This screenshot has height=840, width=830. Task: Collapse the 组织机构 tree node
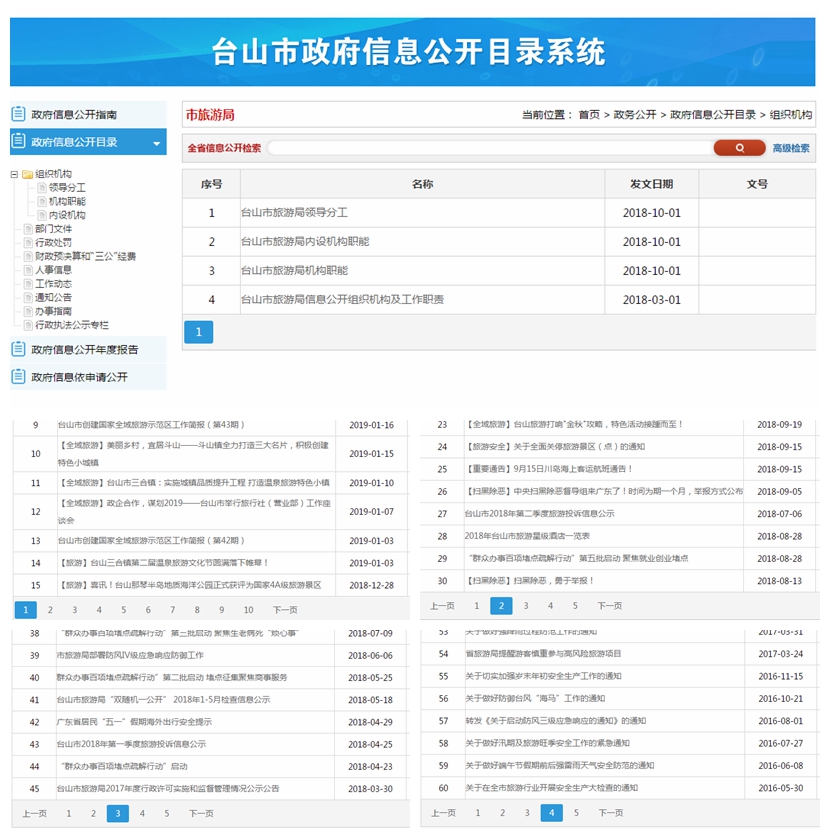point(14,174)
